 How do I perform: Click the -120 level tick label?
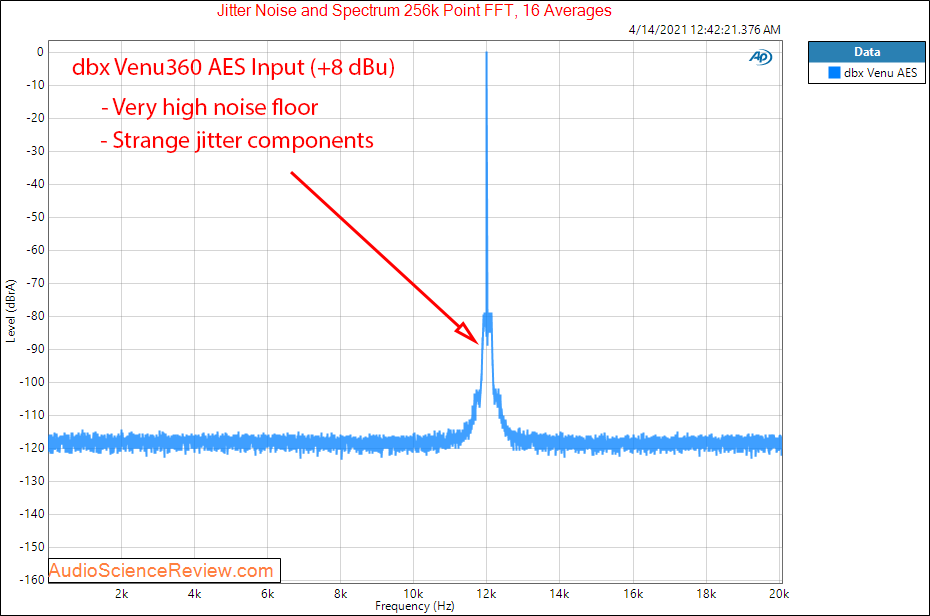[x=33, y=448]
